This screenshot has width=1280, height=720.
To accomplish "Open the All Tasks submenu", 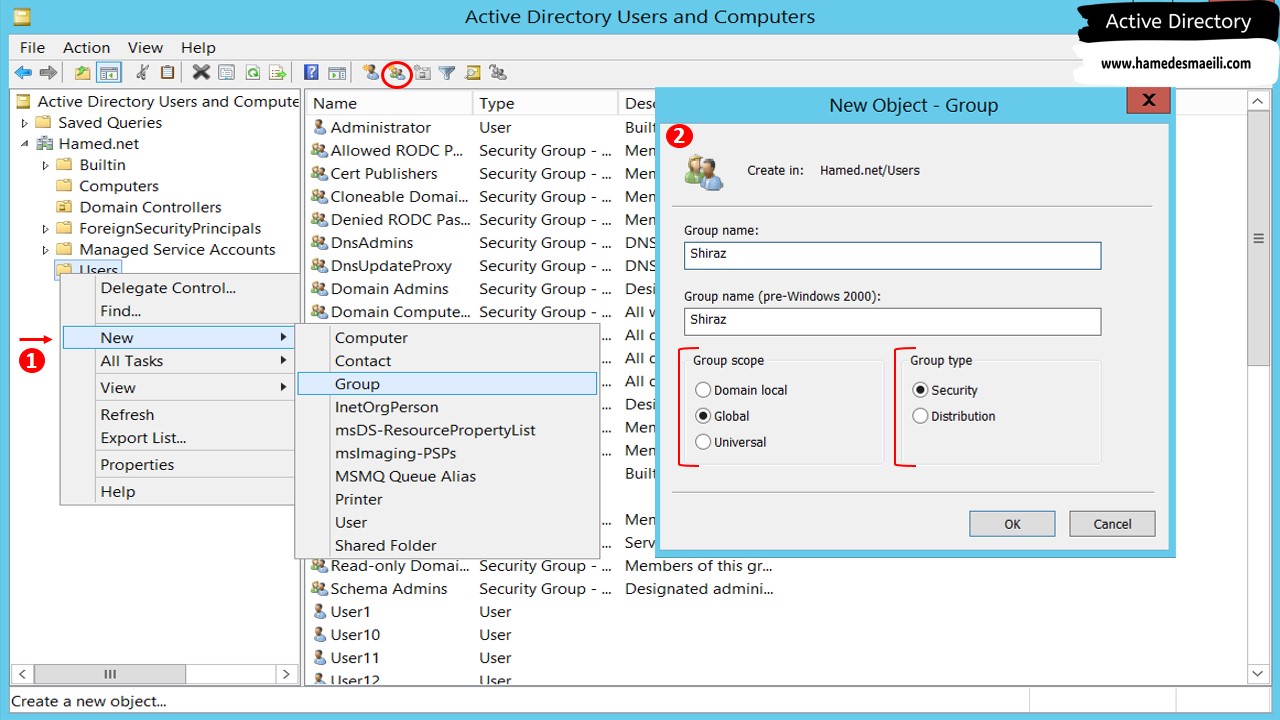I will [179, 361].
